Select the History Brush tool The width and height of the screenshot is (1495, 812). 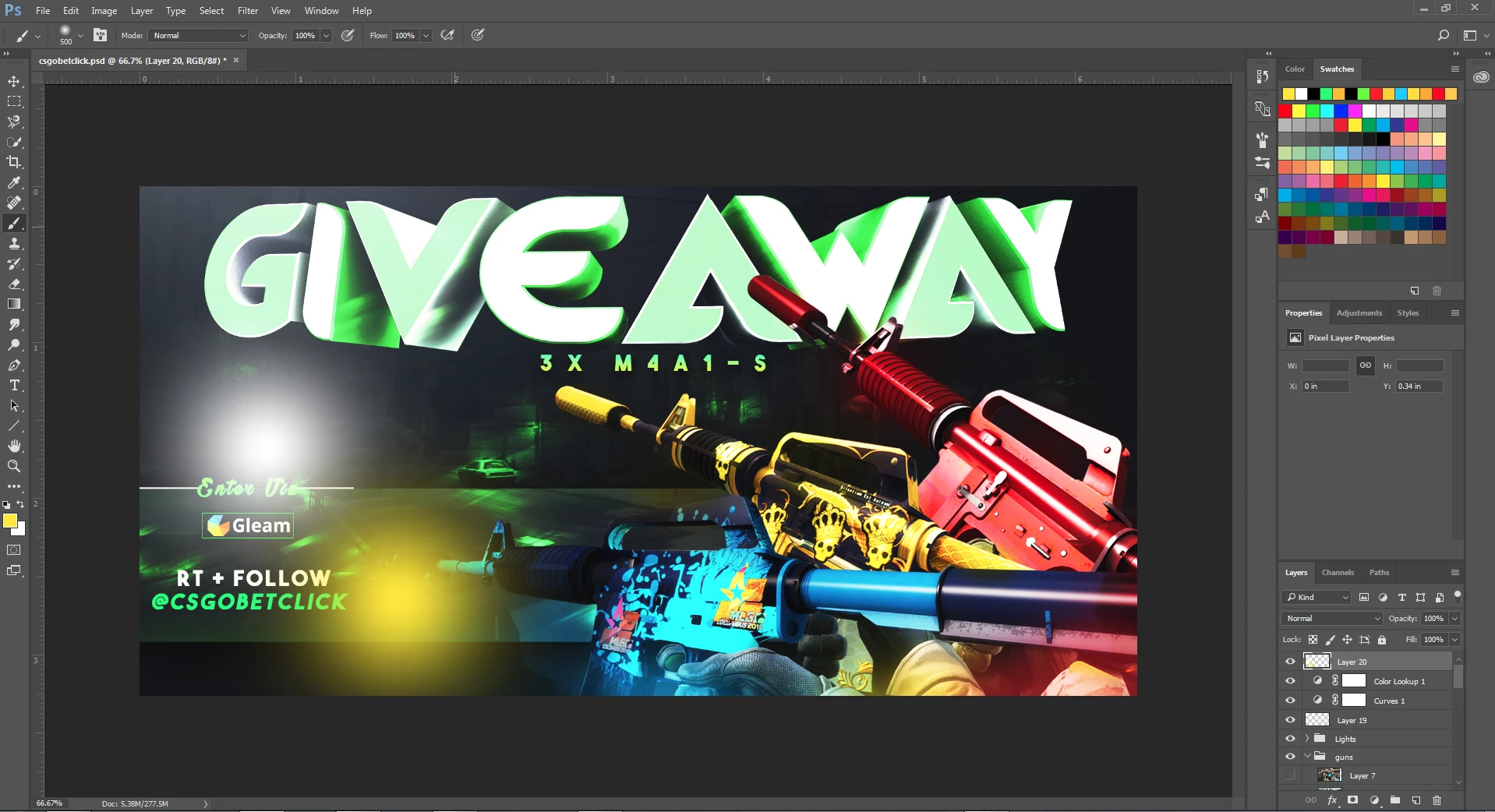[14, 263]
